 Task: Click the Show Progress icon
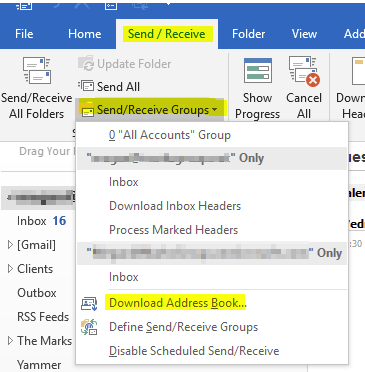[x=258, y=70]
